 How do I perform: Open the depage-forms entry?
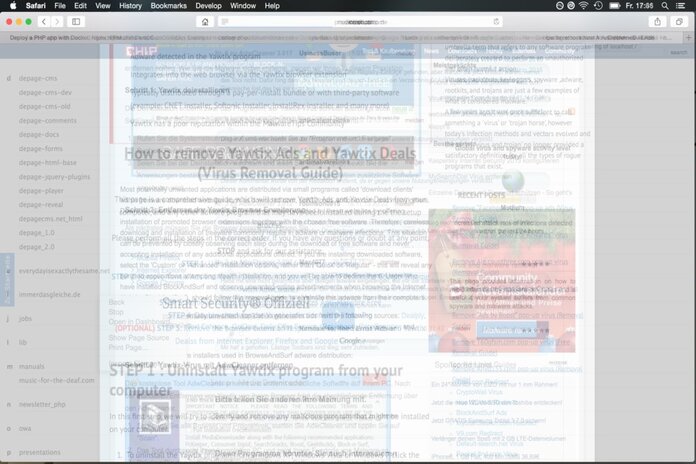point(40,149)
